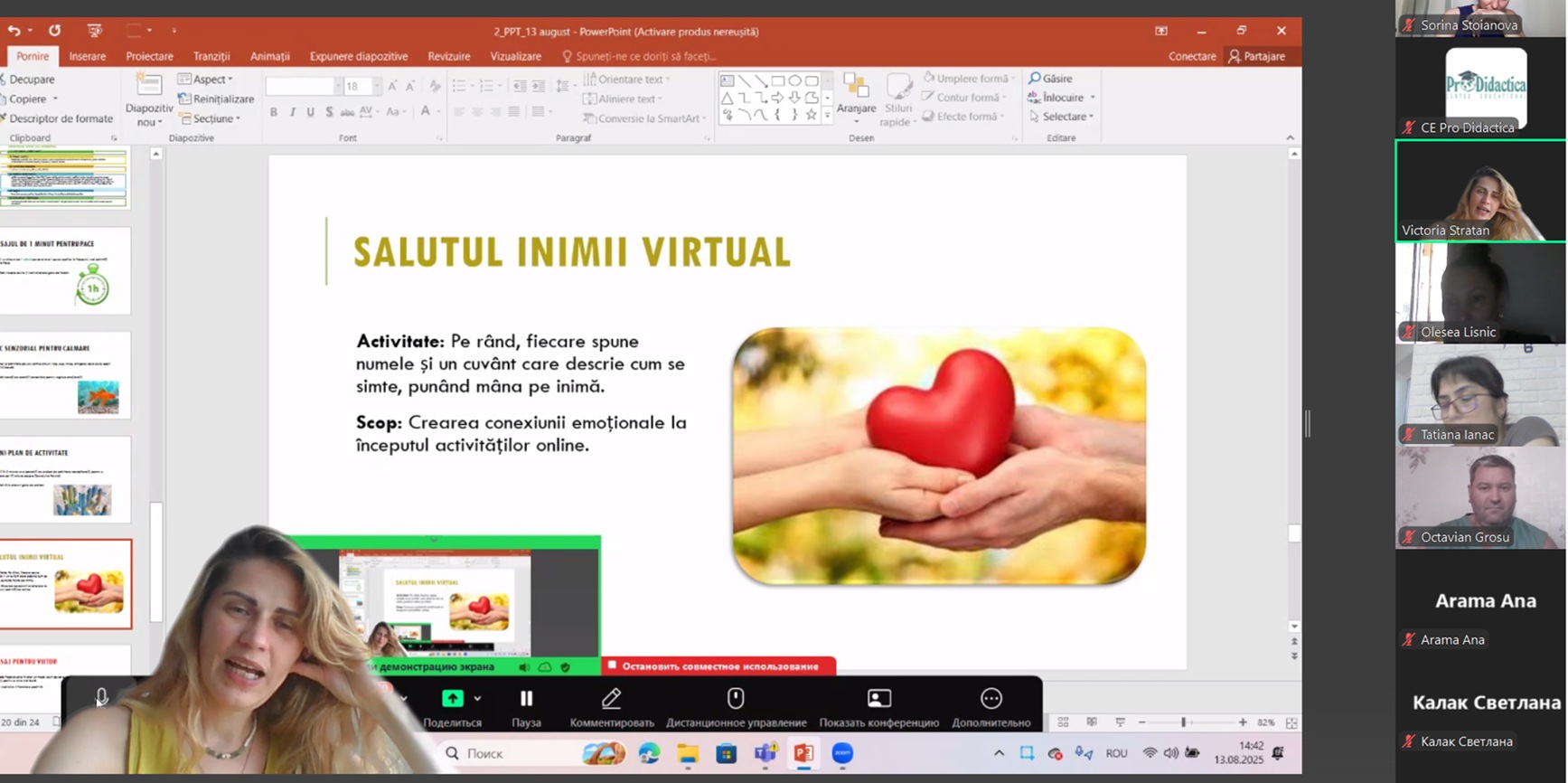Open the Tranziții ribbon tab
The height and width of the screenshot is (783, 1568).
point(211,56)
